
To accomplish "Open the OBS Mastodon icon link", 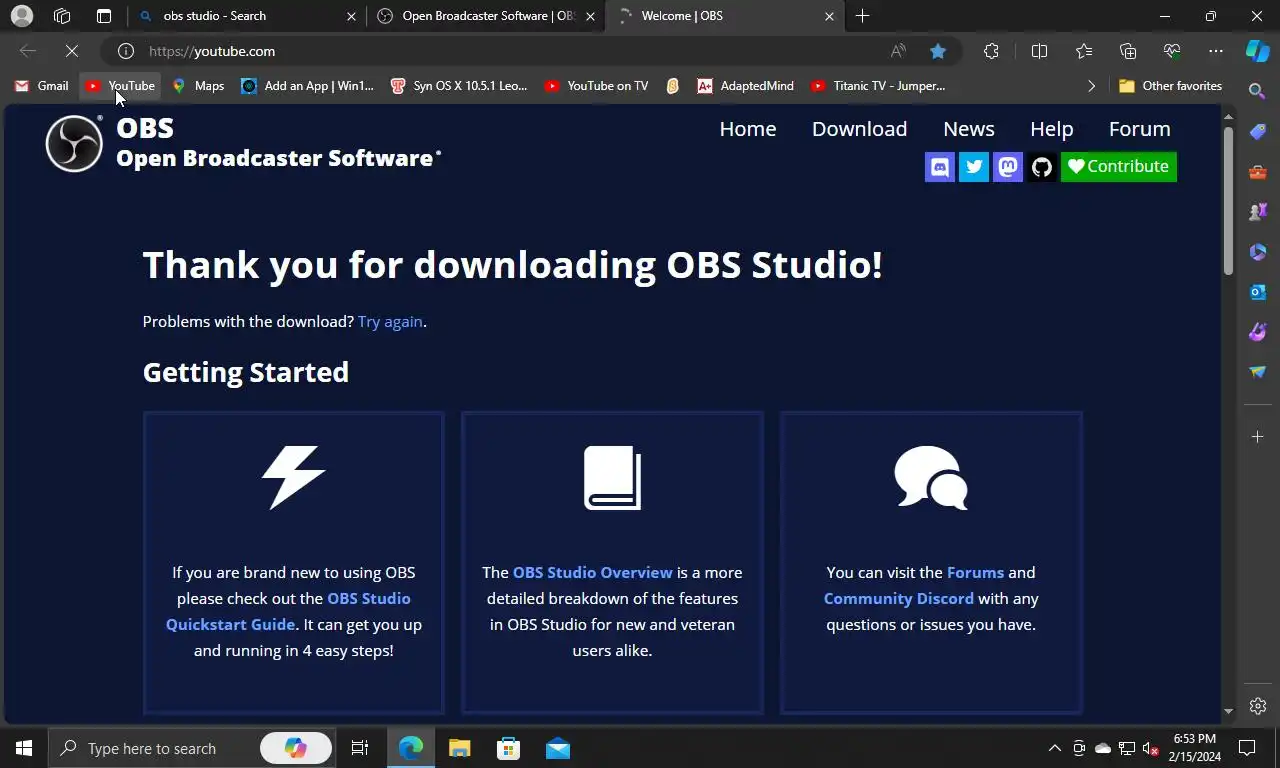I will (x=1008, y=167).
